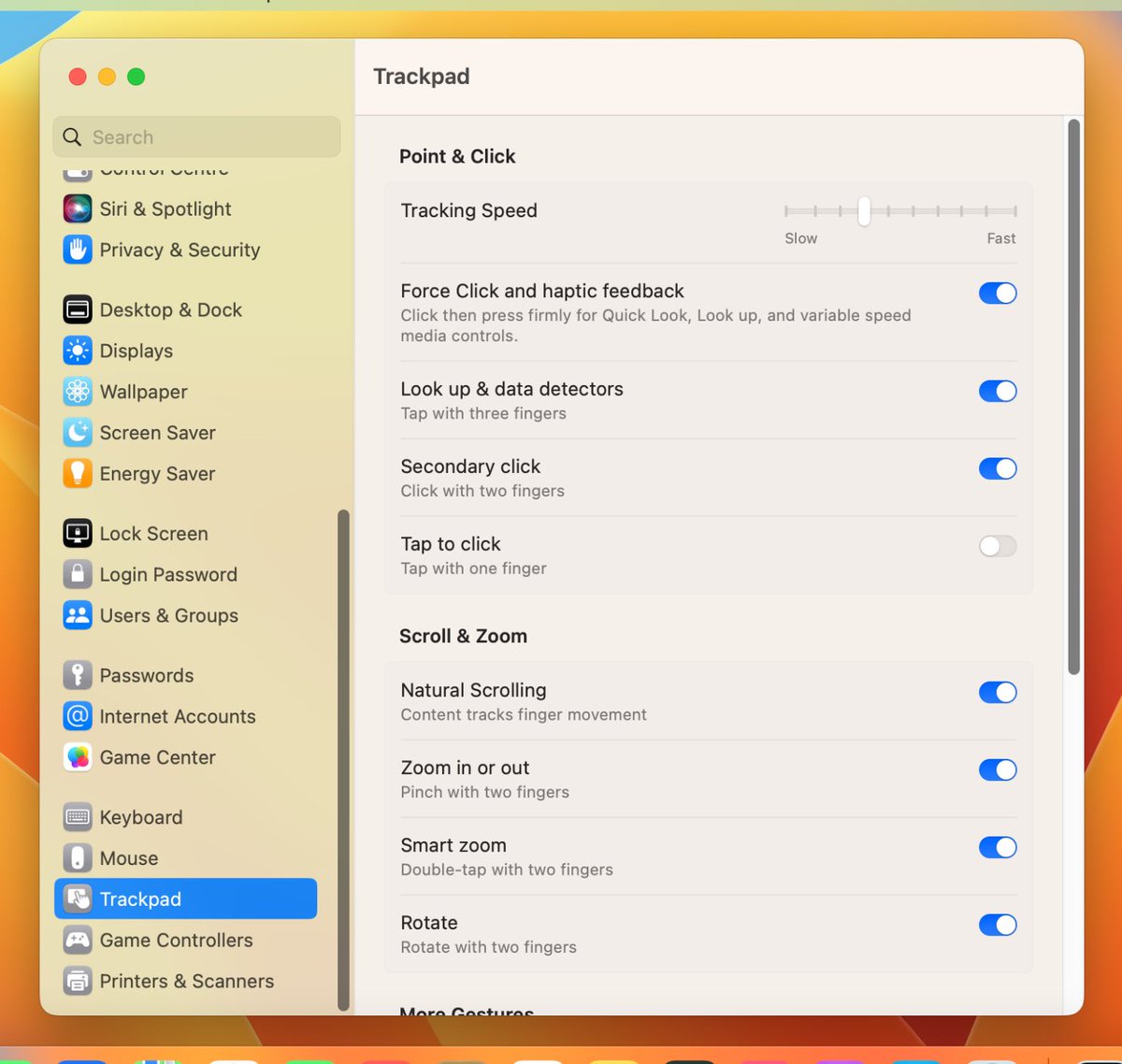Click the Game Controllers gamepad icon
This screenshot has height=1064, width=1122.
(77, 941)
